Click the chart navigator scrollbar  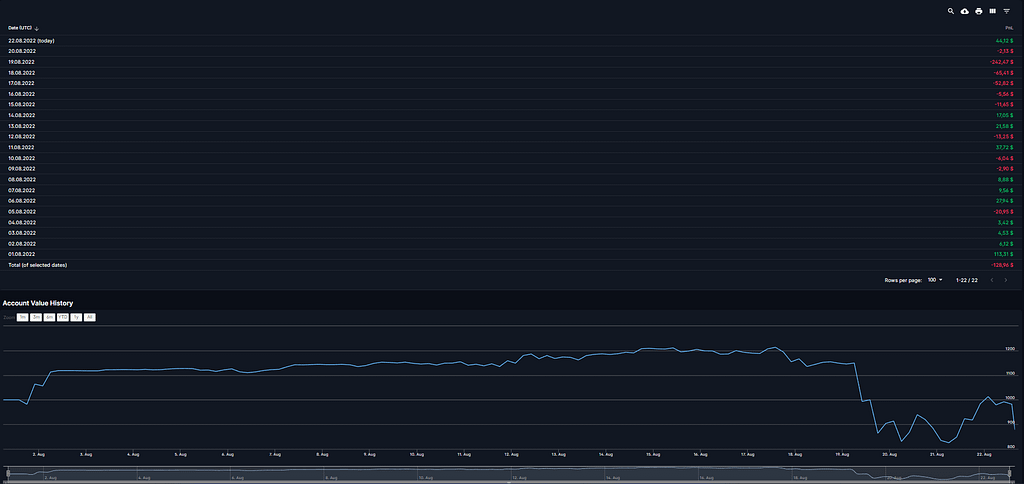pyautogui.click(x=508, y=481)
